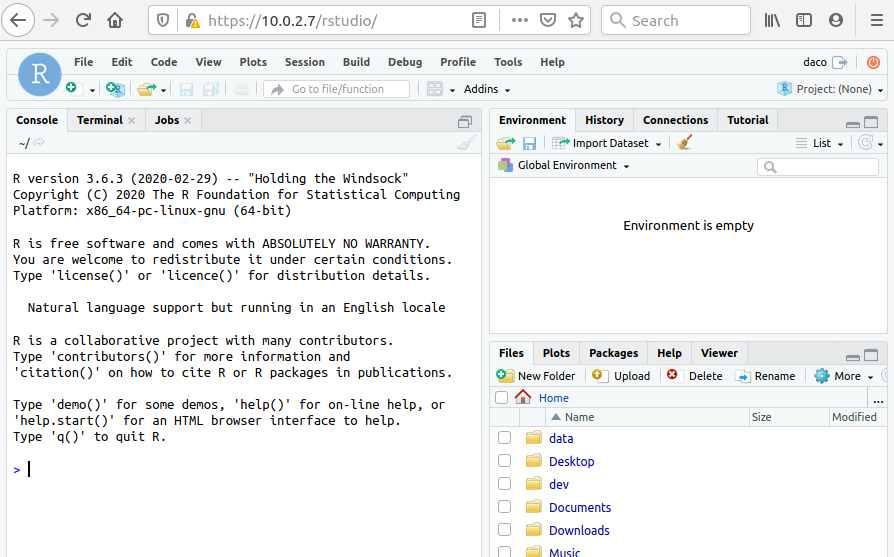Save workspace disk icon in Environment pane

pos(530,143)
